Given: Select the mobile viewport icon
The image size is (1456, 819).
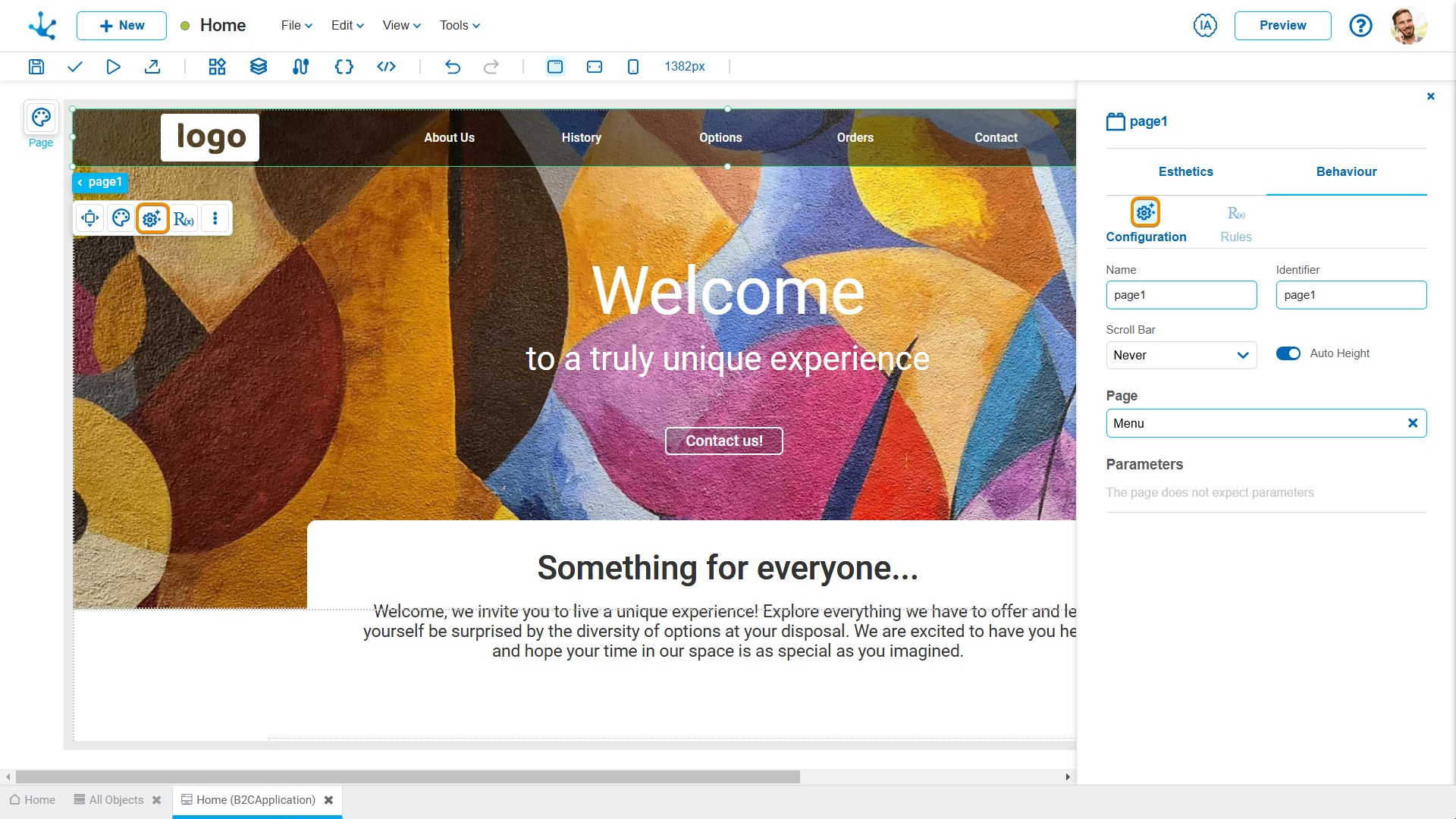Looking at the screenshot, I should click(633, 67).
